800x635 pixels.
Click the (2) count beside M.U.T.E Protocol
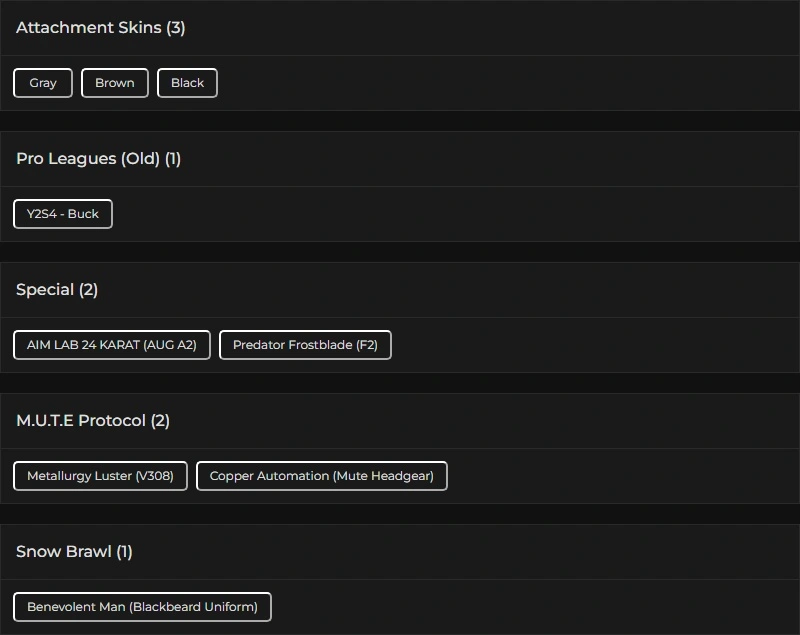(x=161, y=421)
